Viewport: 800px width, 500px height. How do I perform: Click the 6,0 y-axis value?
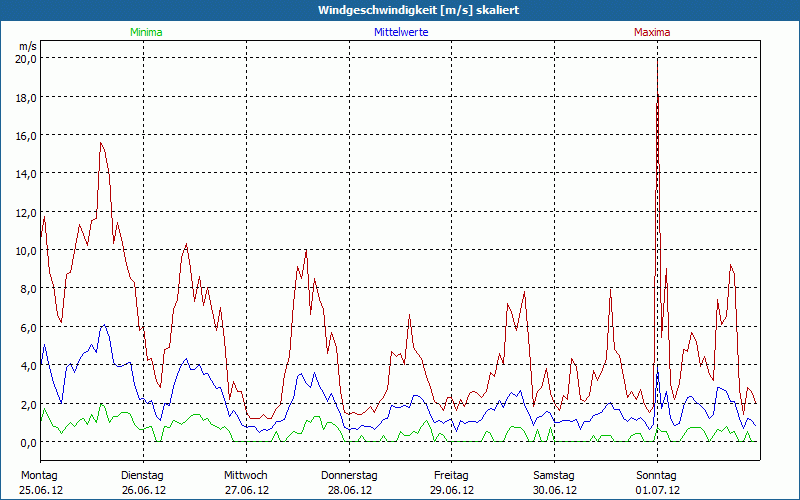click(x=29, y=328)
